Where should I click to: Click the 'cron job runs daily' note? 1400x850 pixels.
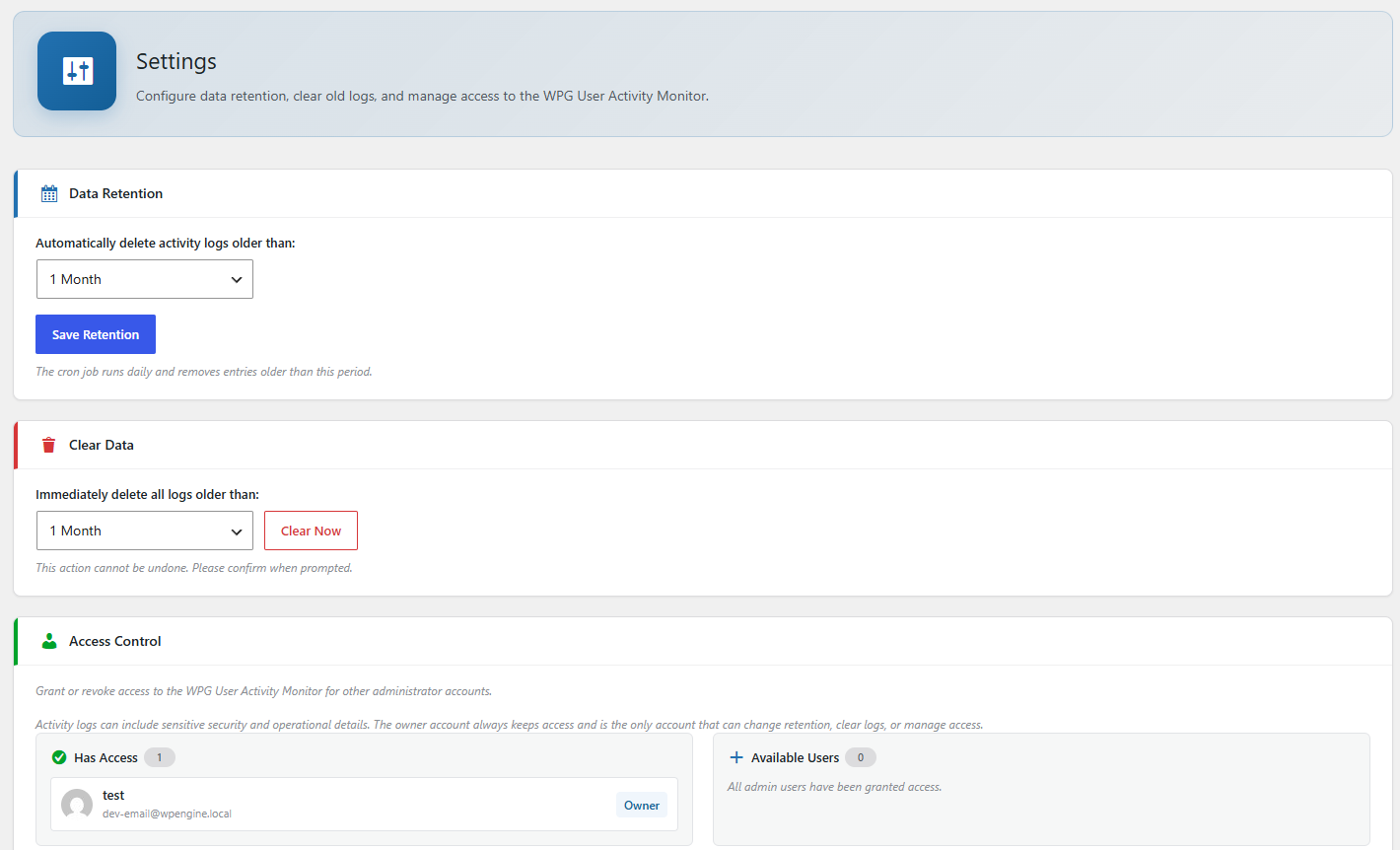pos(204,372)
